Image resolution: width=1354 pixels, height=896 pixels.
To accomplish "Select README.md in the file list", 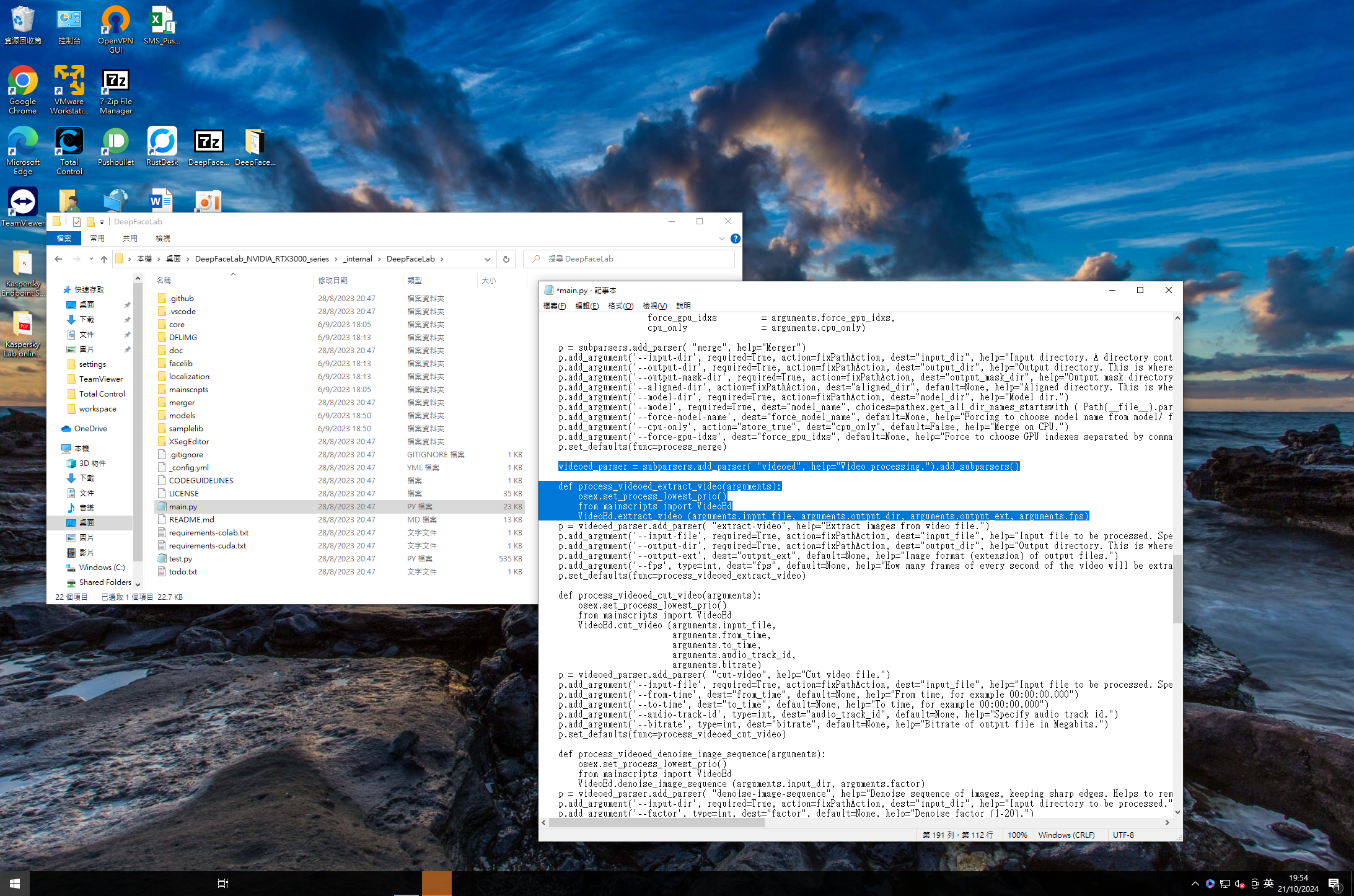I will (339, 520).
